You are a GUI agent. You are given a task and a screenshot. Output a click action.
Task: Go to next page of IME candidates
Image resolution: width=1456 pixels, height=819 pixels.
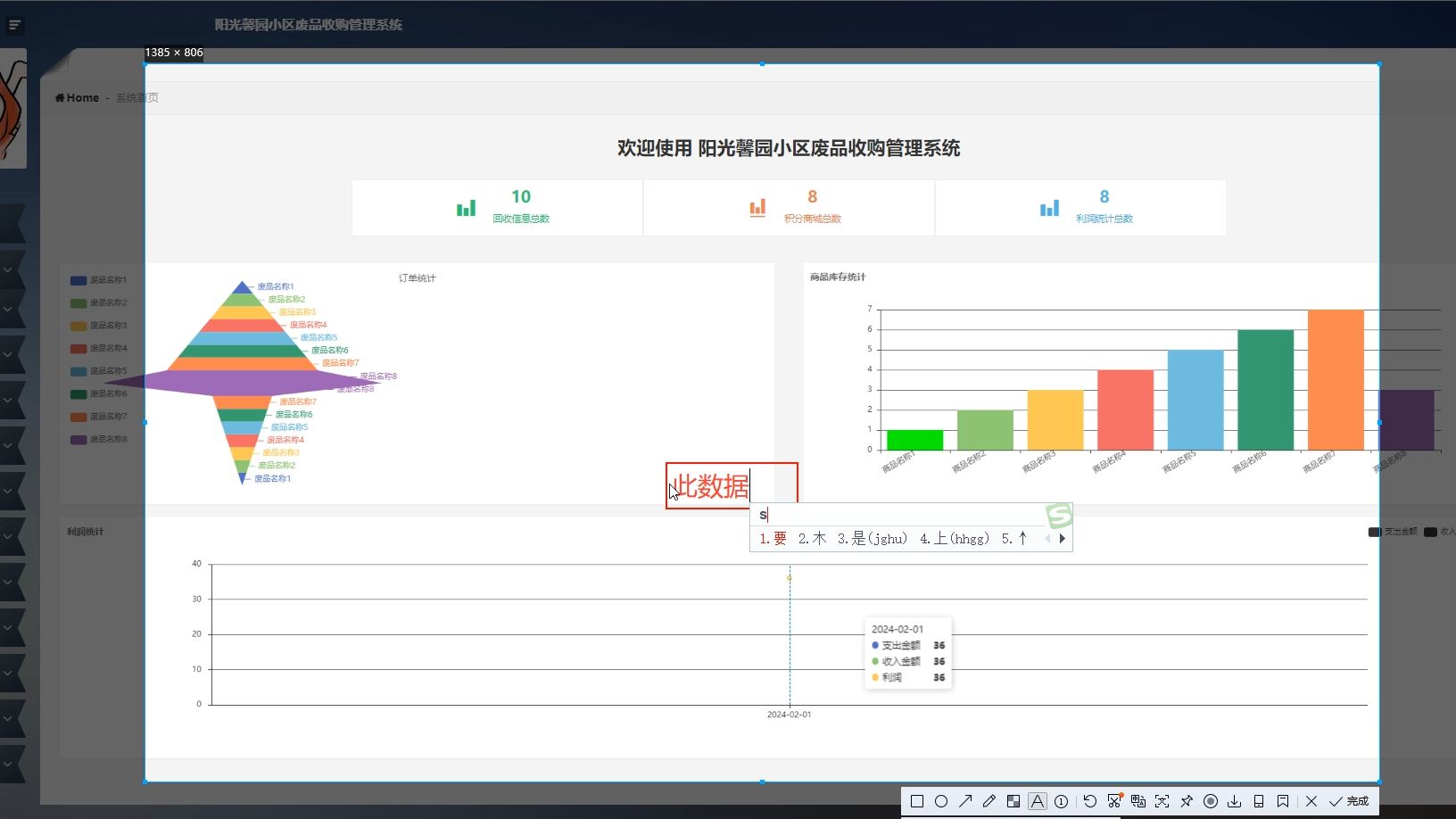pyautogui.click(x=1062, y=539)
